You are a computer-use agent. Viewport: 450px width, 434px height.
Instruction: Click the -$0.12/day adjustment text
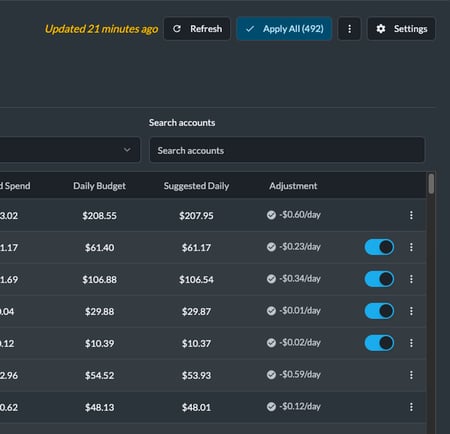(300, 406)
